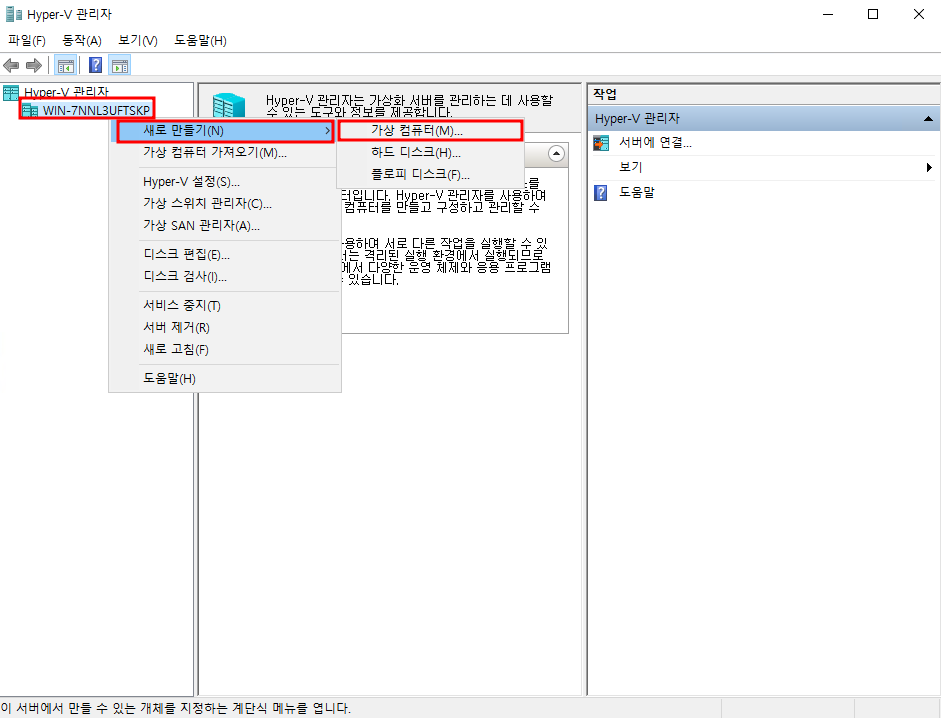Screen dimensions: 941x718
Task: Select 디스크 편집(E)... menu entry
Action: click(225, 255)
